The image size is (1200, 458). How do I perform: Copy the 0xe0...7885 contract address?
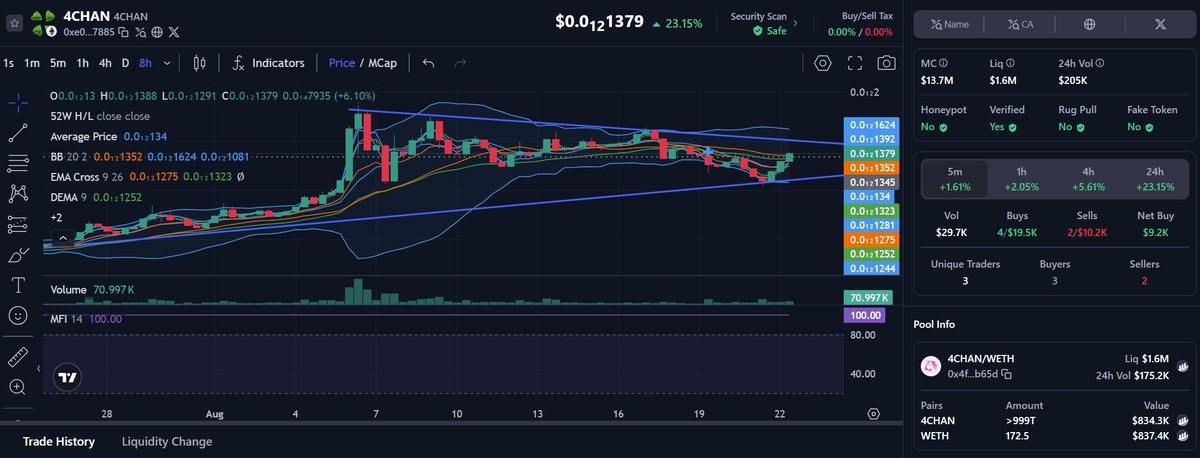[123, 33]
